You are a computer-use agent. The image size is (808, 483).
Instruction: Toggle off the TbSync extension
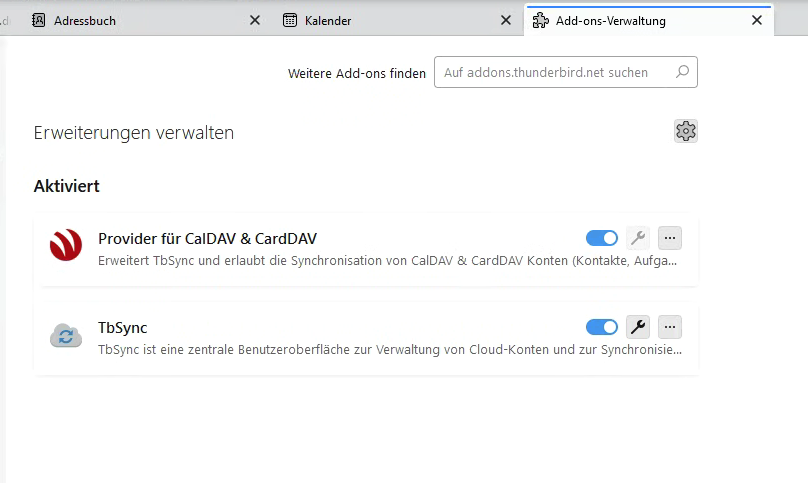pyautogui.click(x=602, y=327)
